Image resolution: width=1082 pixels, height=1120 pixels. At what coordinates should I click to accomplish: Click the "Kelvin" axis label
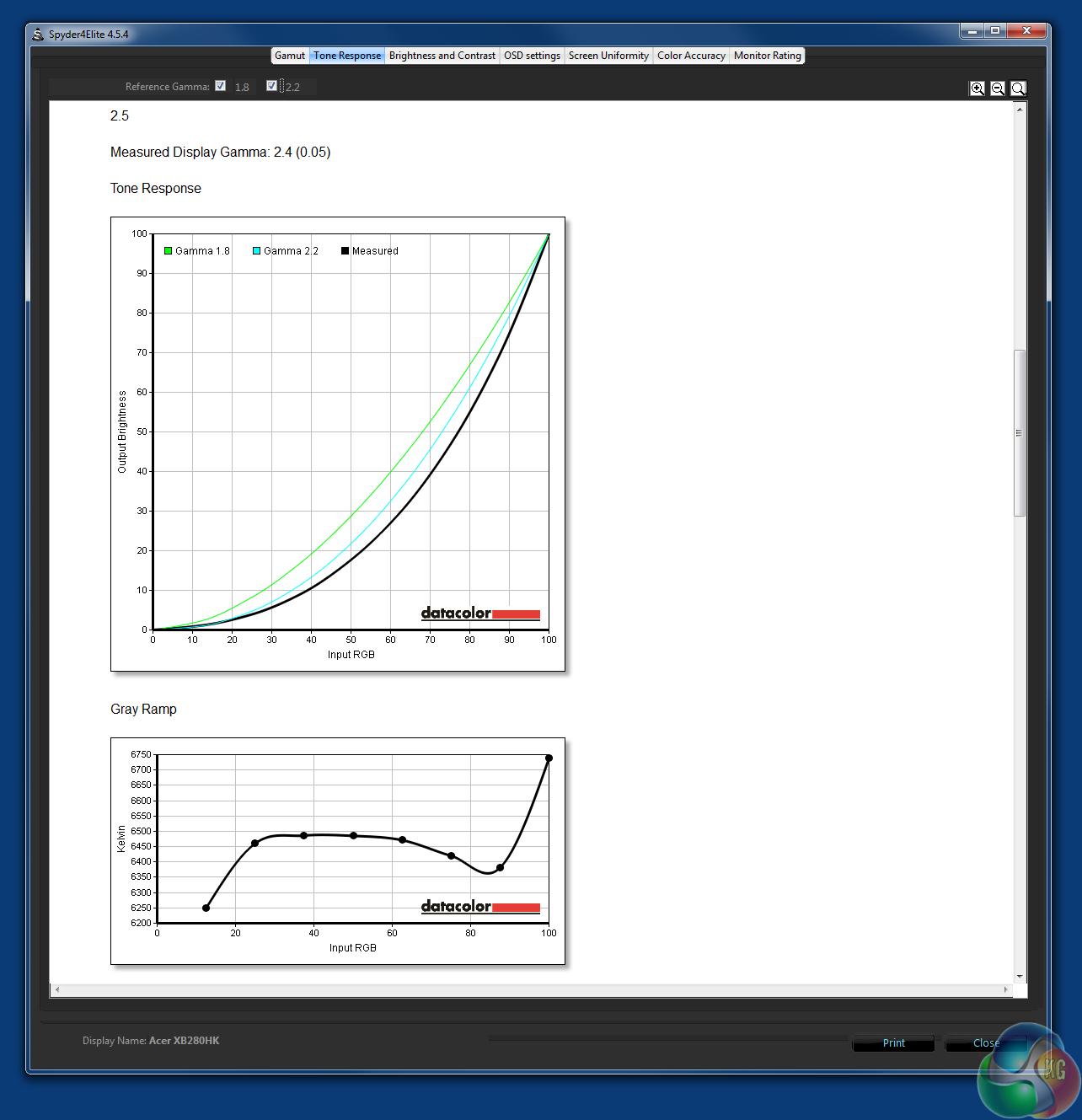click(121, 839)
